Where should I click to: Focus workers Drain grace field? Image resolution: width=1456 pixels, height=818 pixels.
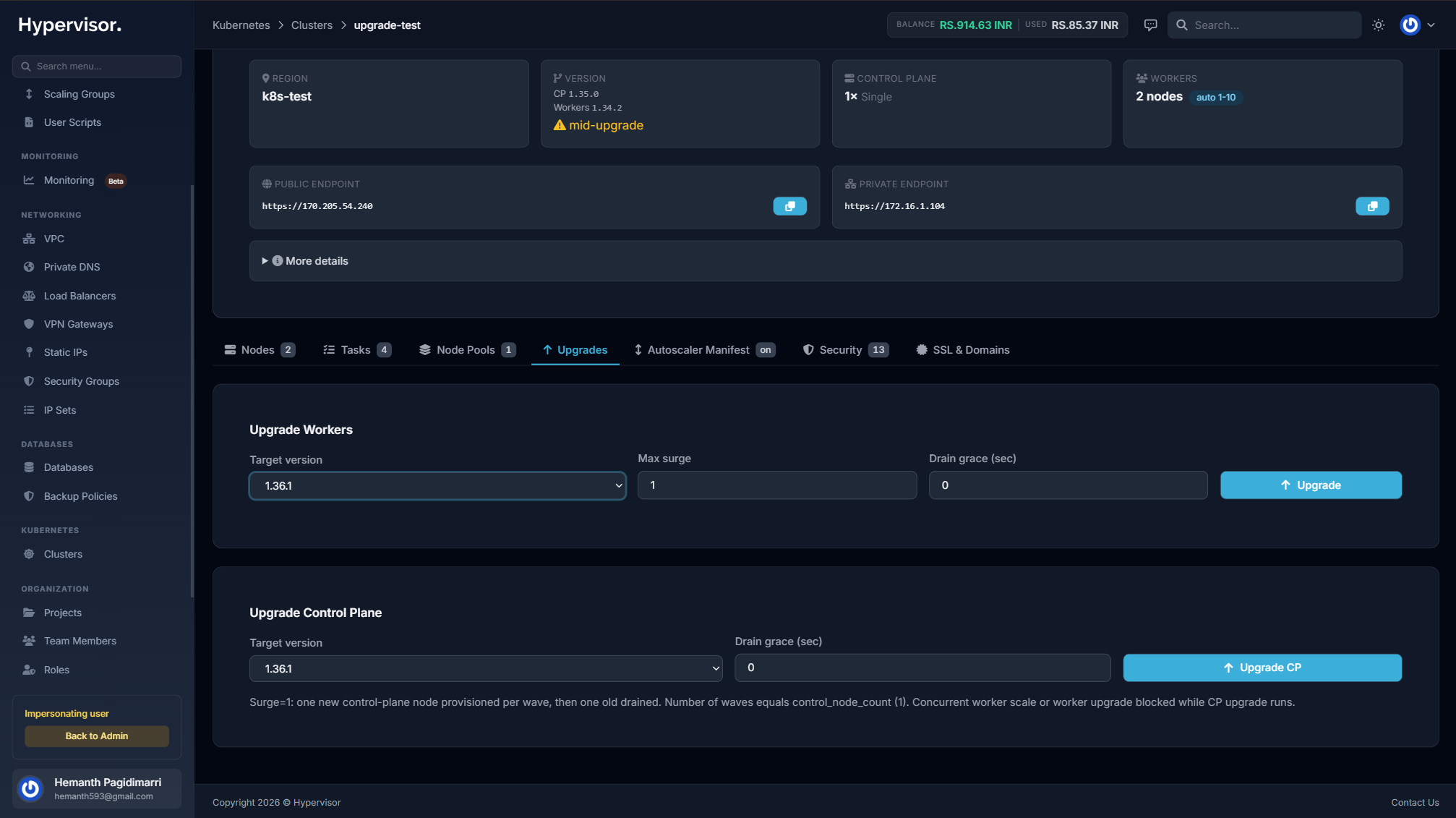[x=1068, y=485]
